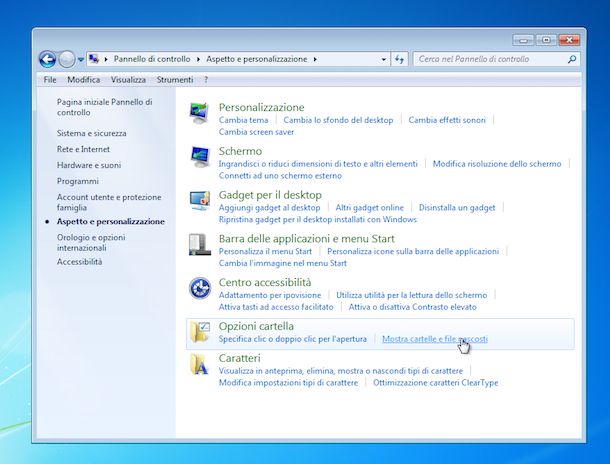
Task: Click Disinstalla un gadget
Action: pyautogui.click(x=457, y=208)
